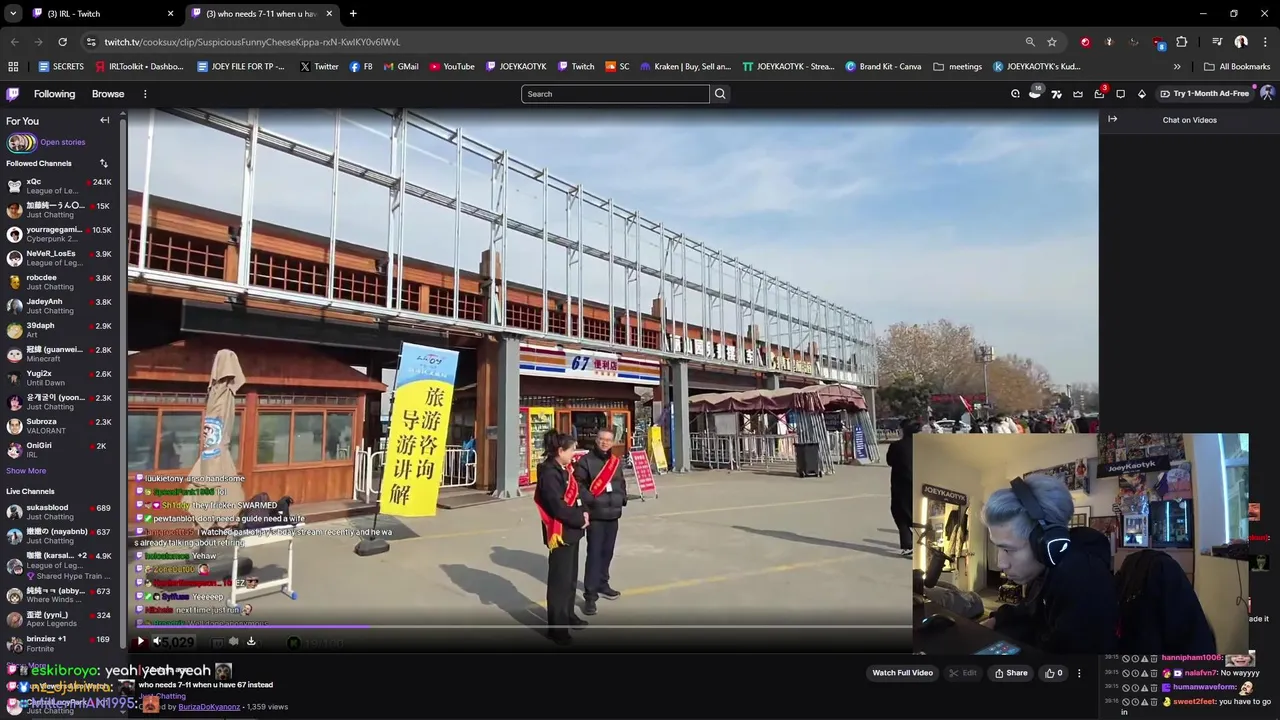
Task: Open the Brand Kit - Canva bookmark
Action: pos(883,67)
